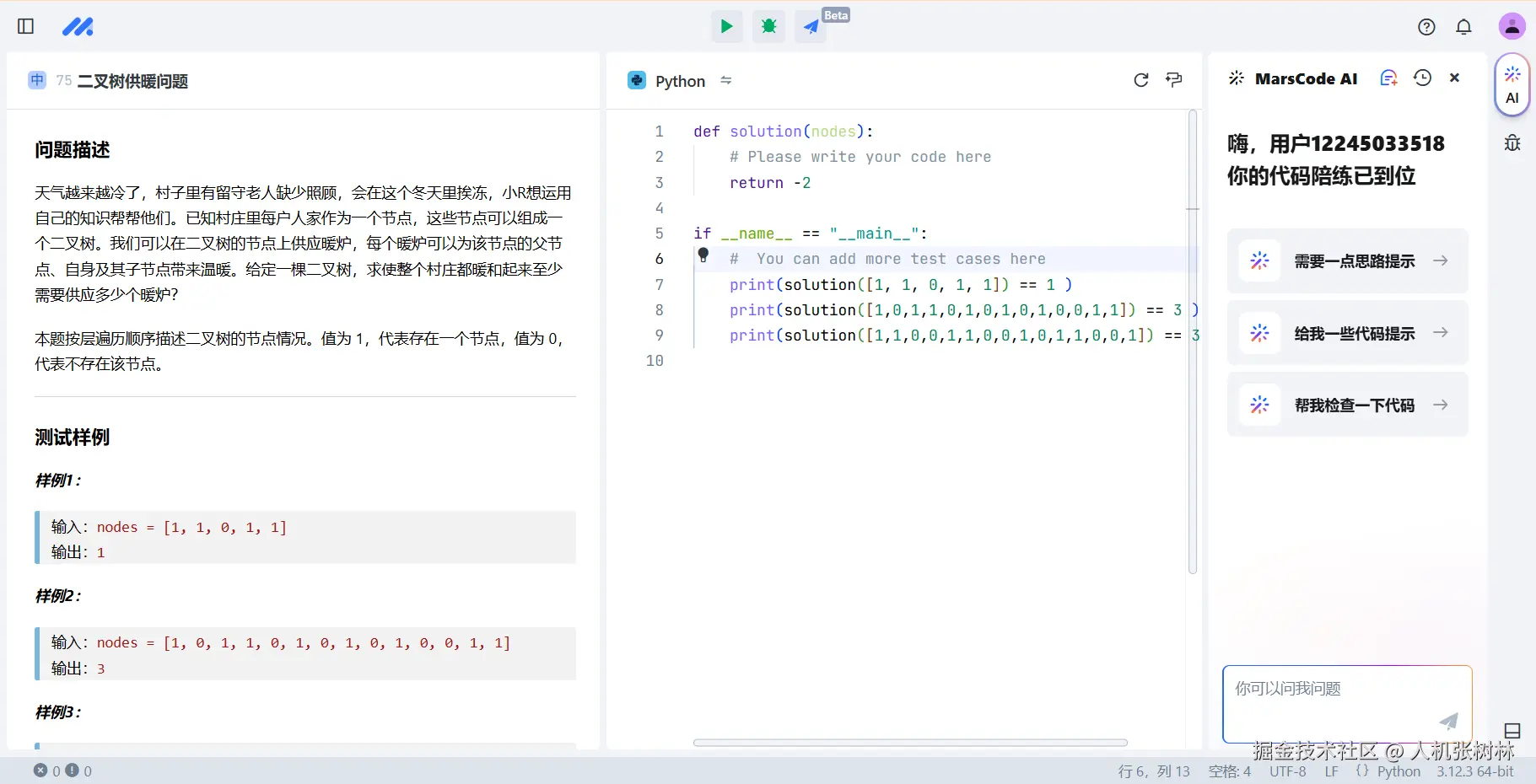Select '给我一些代码提示' suggestion
Viewport: 1536px width, 784px height.
[x=1347, y=333]
